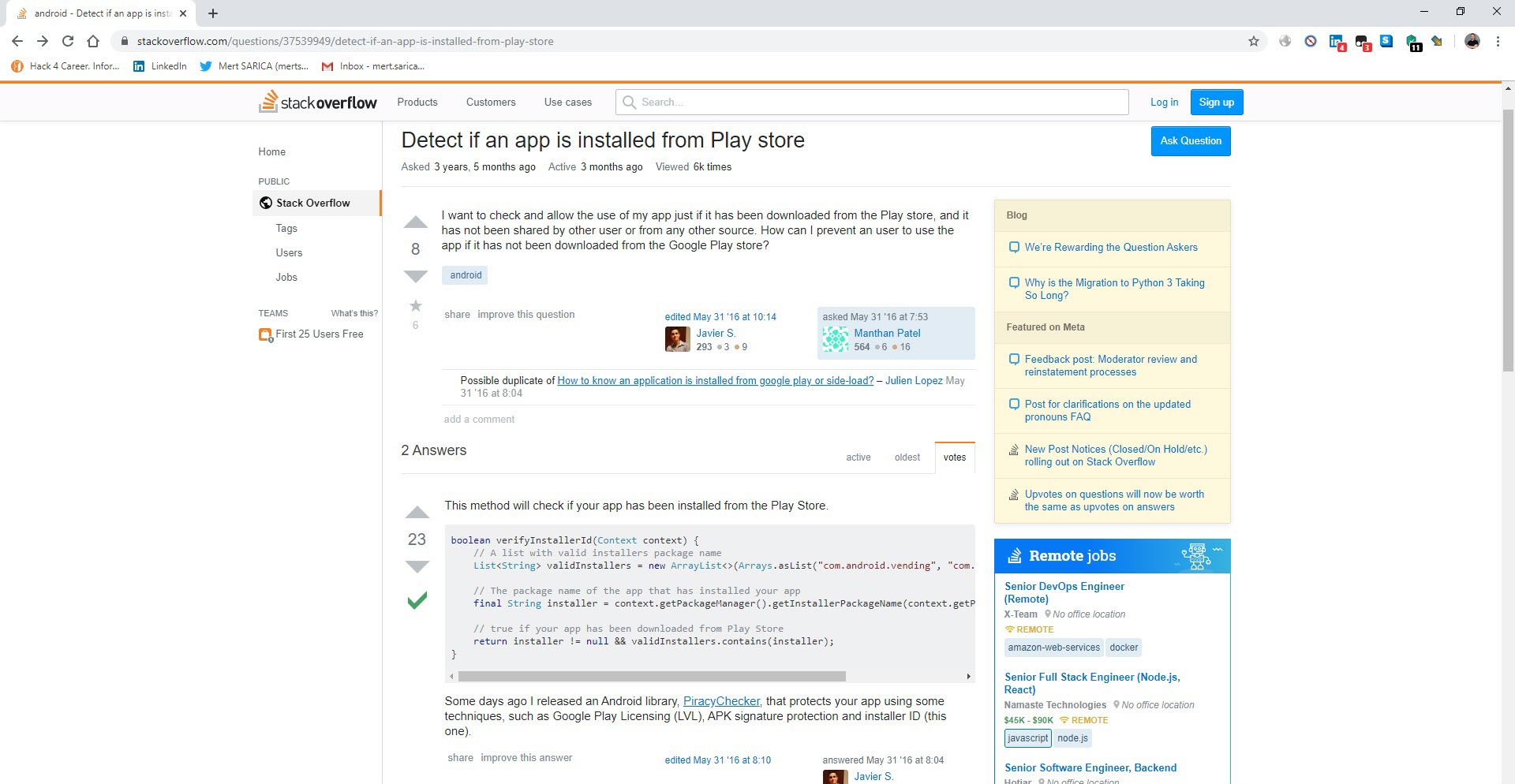
Task: Click improve this question
Action: [x=526, y=314]
